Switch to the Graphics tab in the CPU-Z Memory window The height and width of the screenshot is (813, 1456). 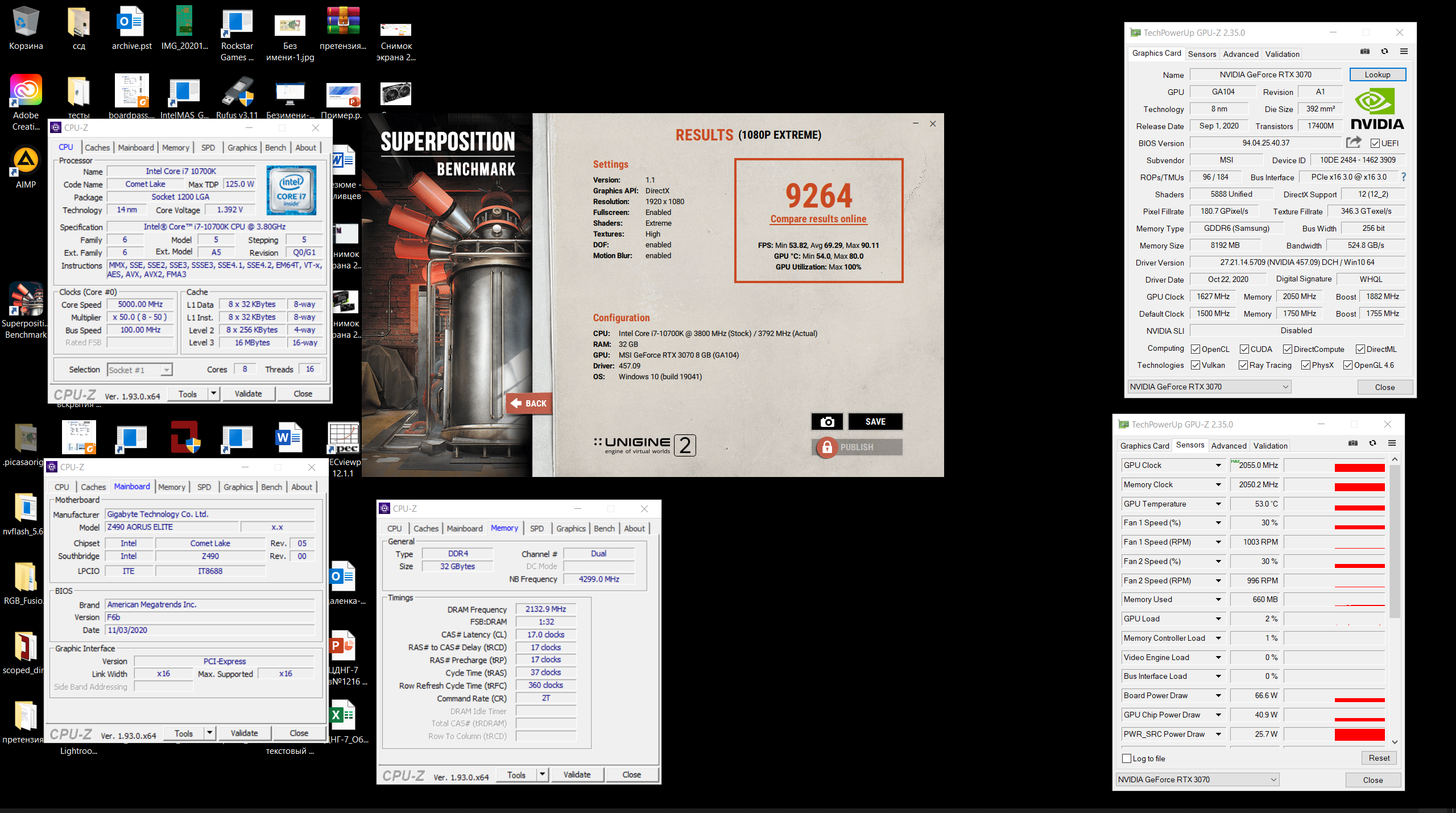click(x=571, y=529)
